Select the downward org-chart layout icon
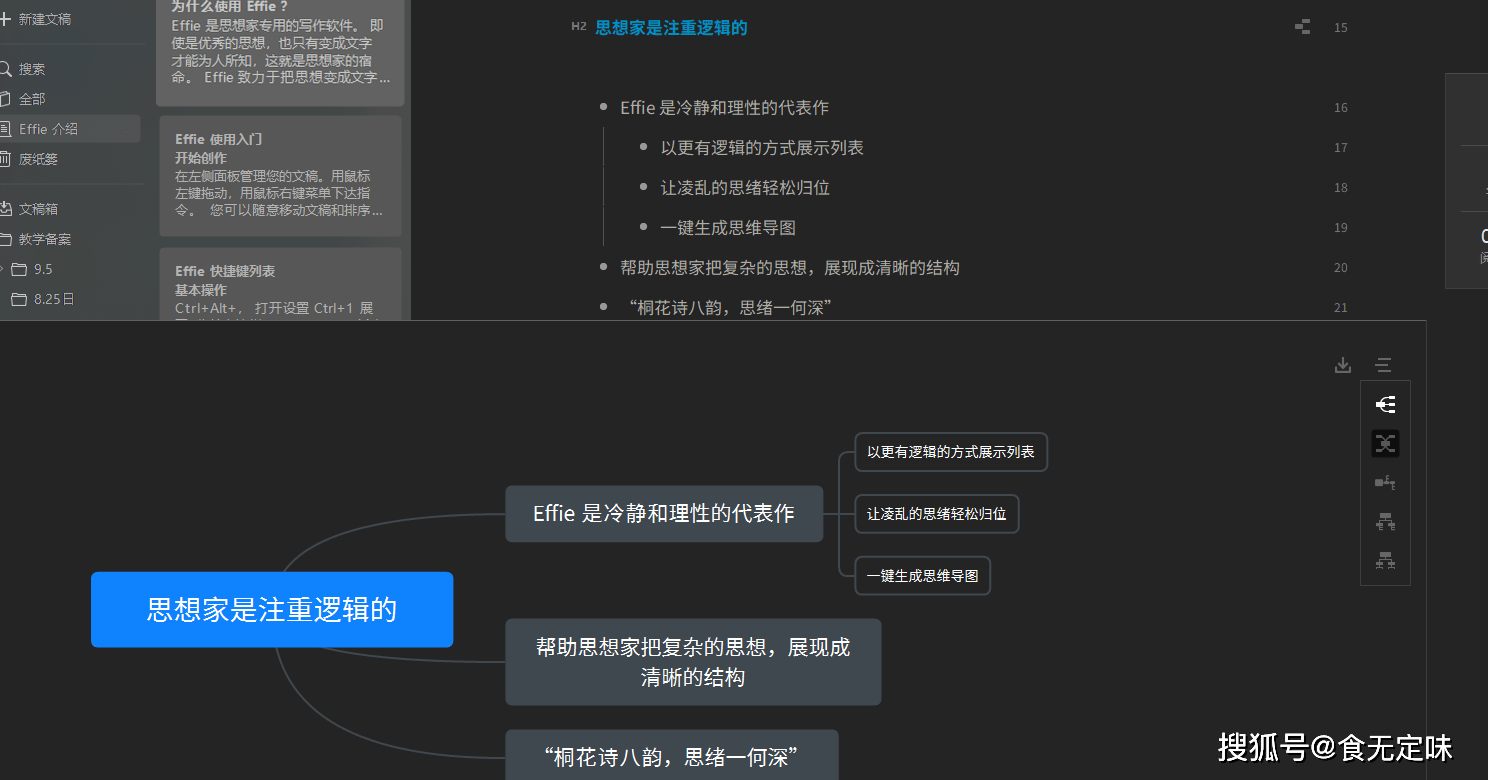Screen dimensions: 1488x780 (1385, 522)
